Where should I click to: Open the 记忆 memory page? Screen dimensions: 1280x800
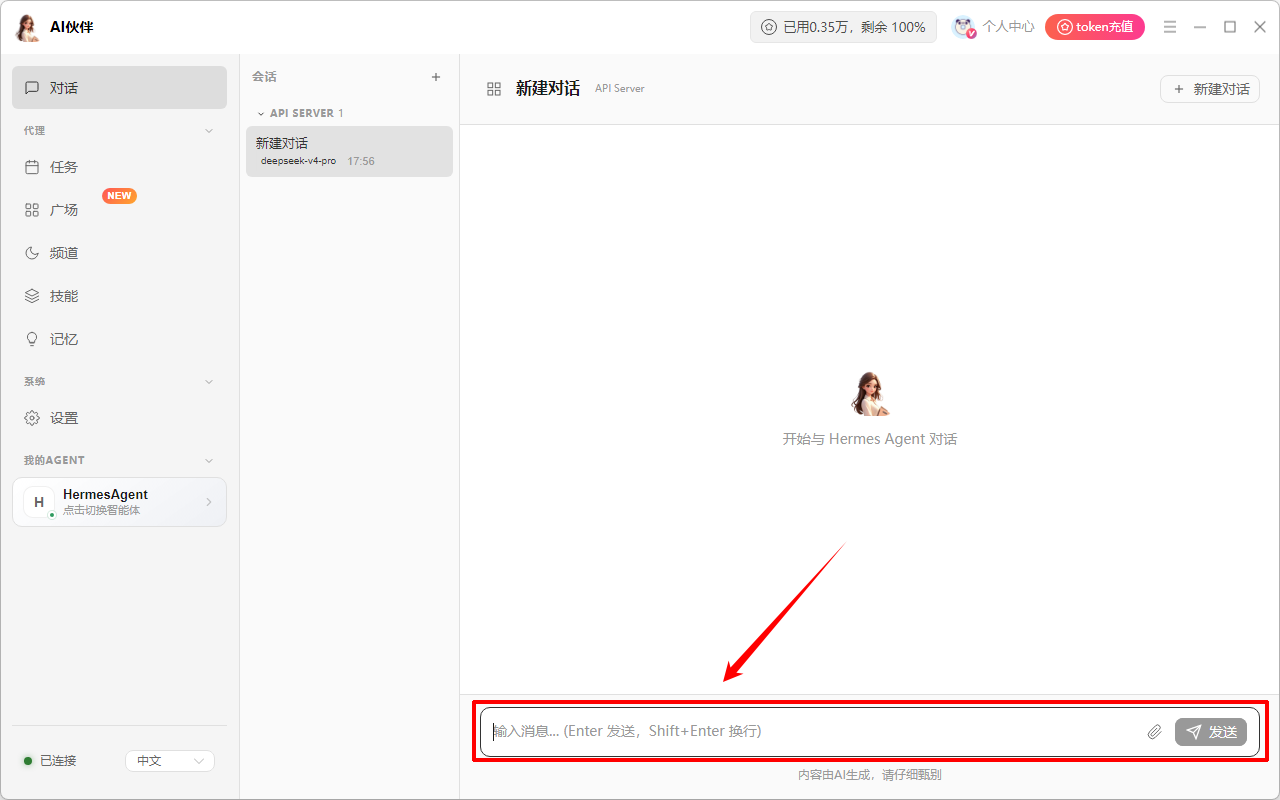click(119, 339)
